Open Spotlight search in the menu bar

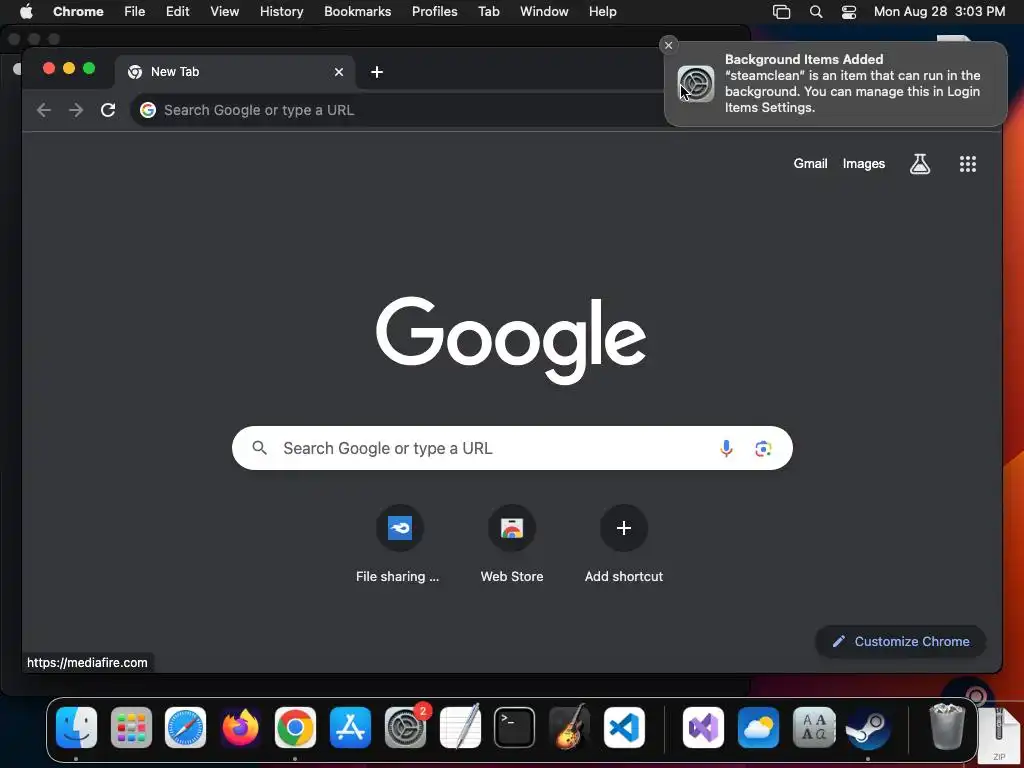pyautogui.click(x=816, y=11)
